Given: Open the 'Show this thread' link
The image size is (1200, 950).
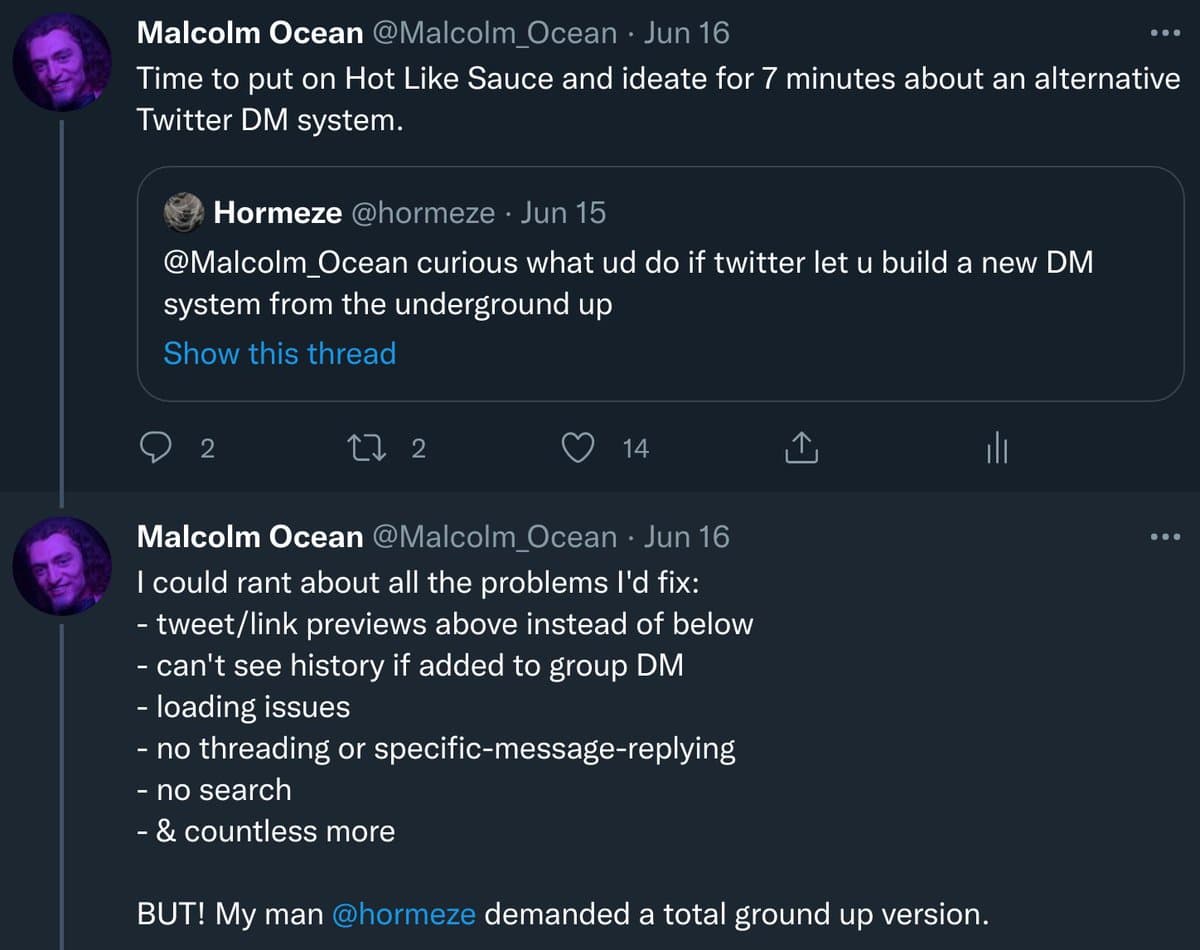Looking at the screenshot, I should point(280,353).
